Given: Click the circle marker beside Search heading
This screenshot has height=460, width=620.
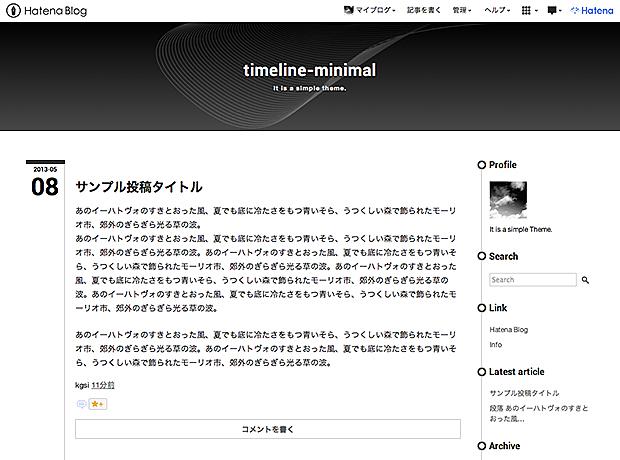Looking at the screenshot, I should coord(482,256).
